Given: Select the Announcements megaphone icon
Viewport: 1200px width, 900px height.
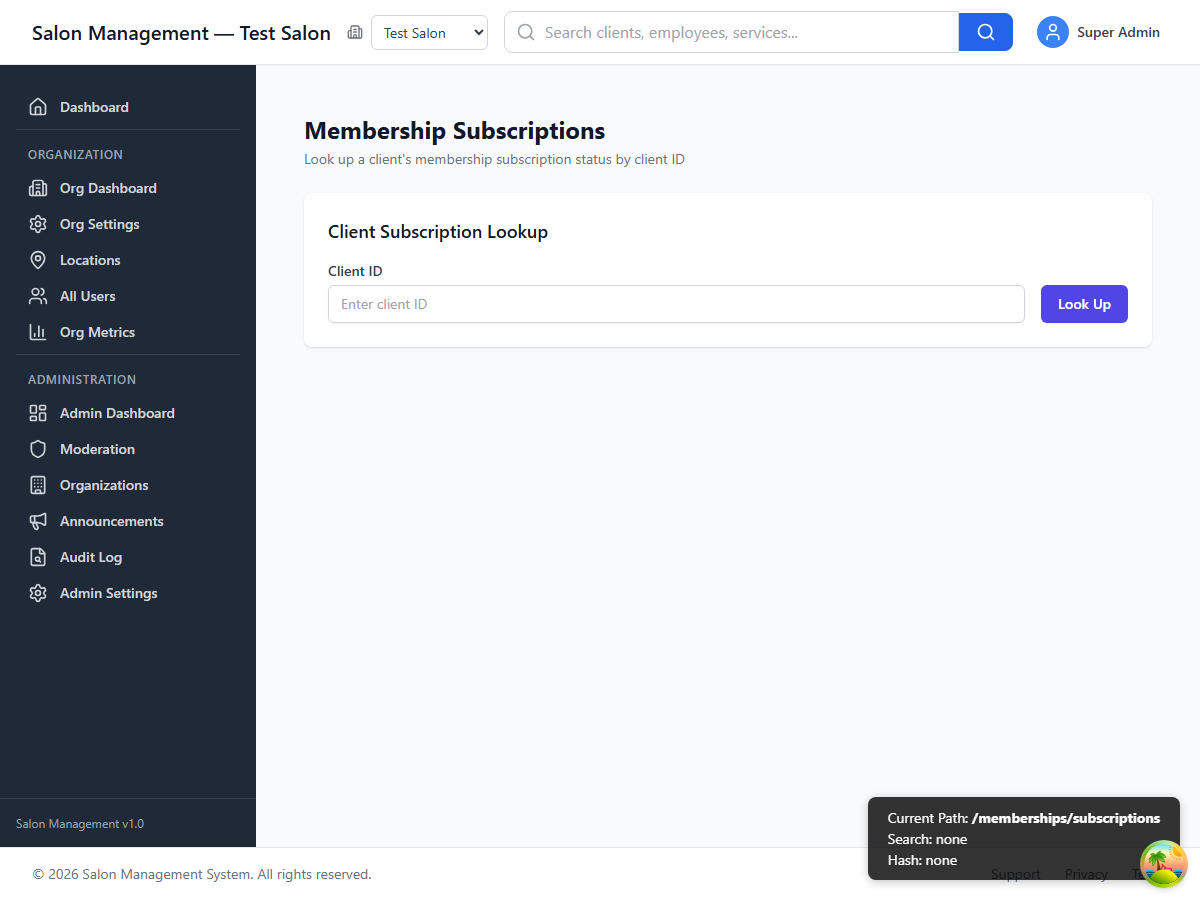Looking at the screenshot, I should coord(38,521).
